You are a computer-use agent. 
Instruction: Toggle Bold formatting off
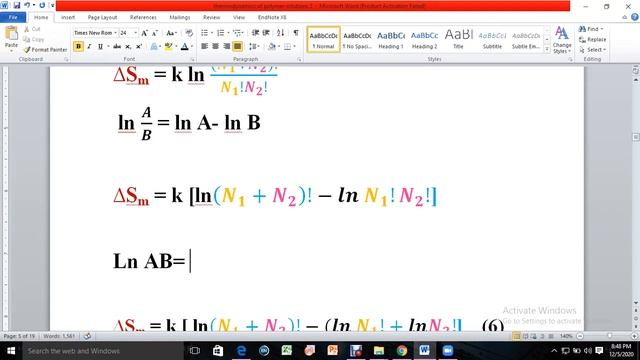coord(78,47)
